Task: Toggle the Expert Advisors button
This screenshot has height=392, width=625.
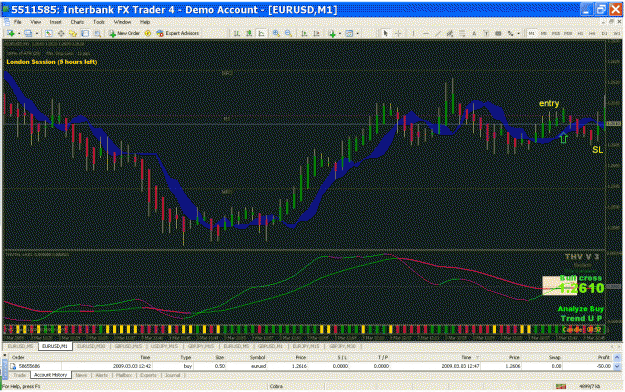Action: 177,33
